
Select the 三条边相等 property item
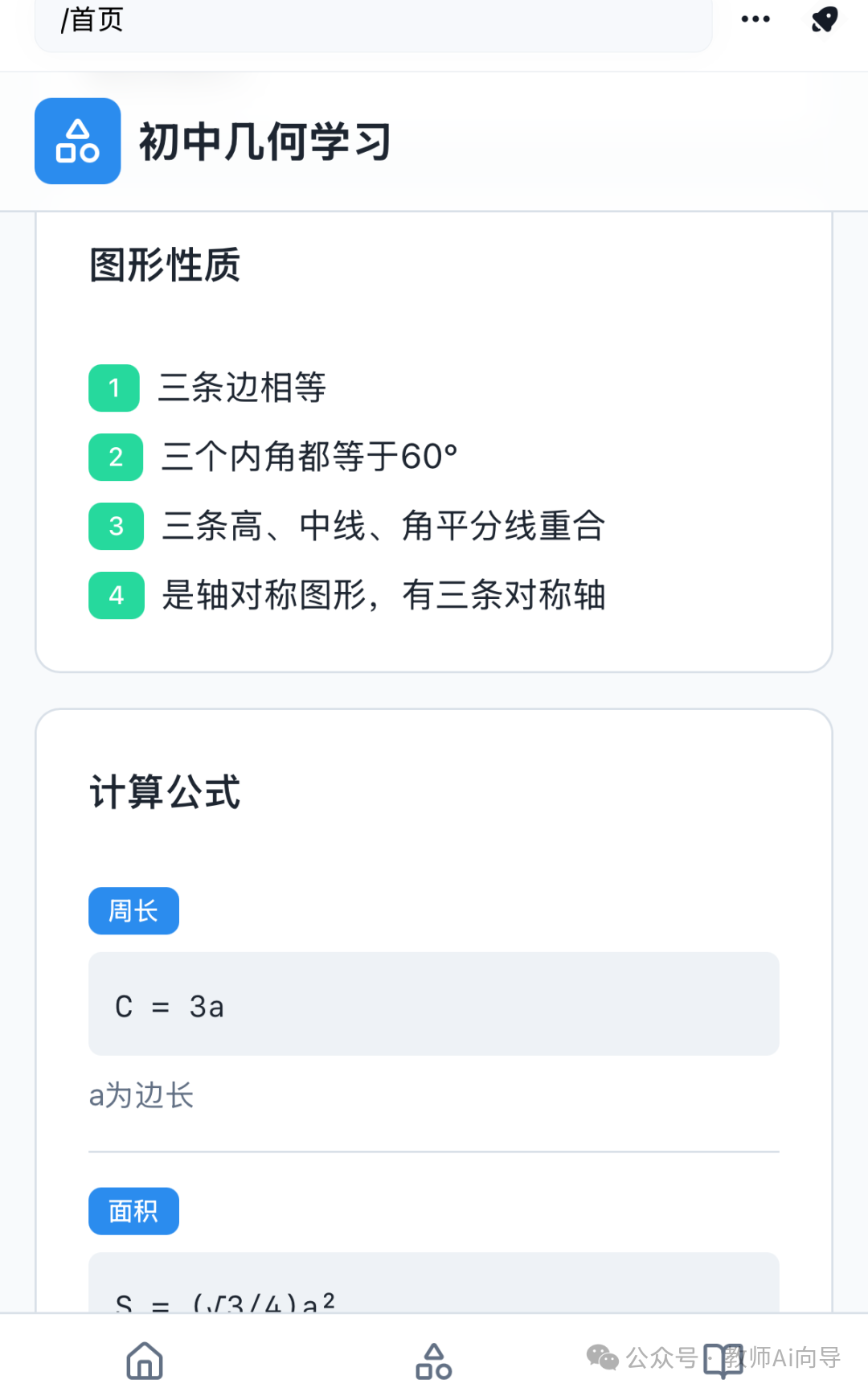coord(242,388)
